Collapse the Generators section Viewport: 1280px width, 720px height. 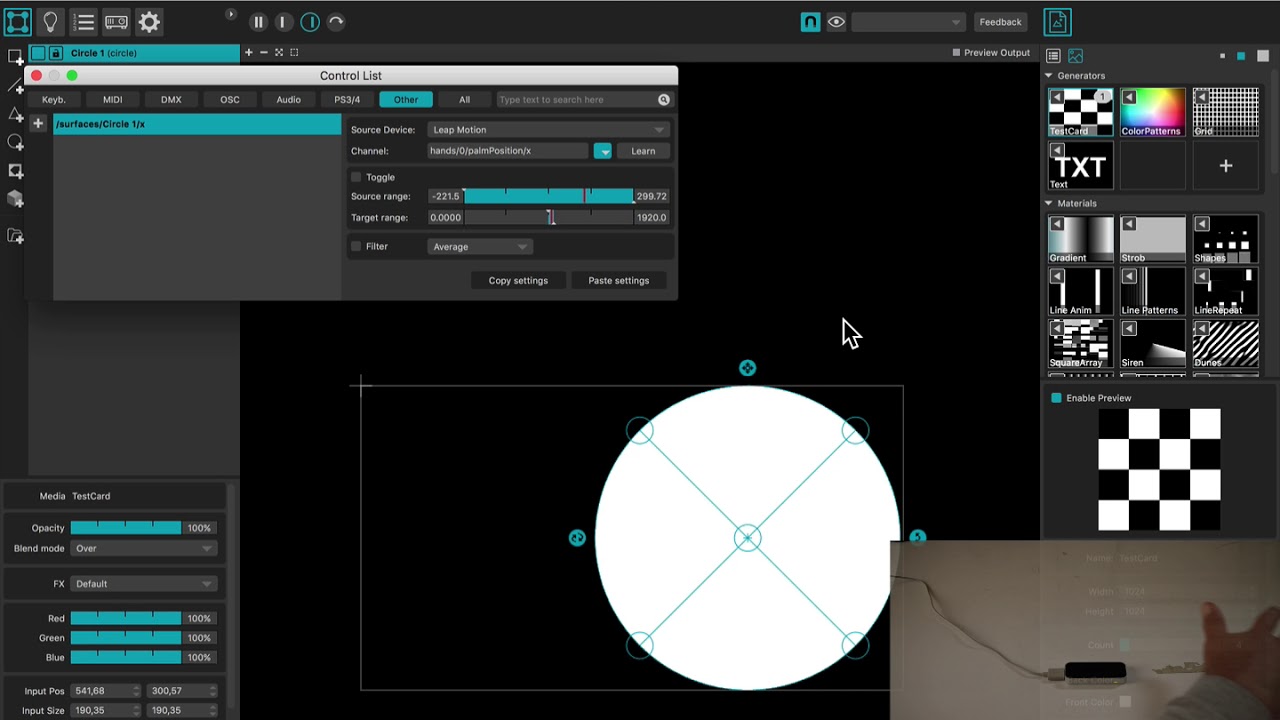coord(1049,76)
